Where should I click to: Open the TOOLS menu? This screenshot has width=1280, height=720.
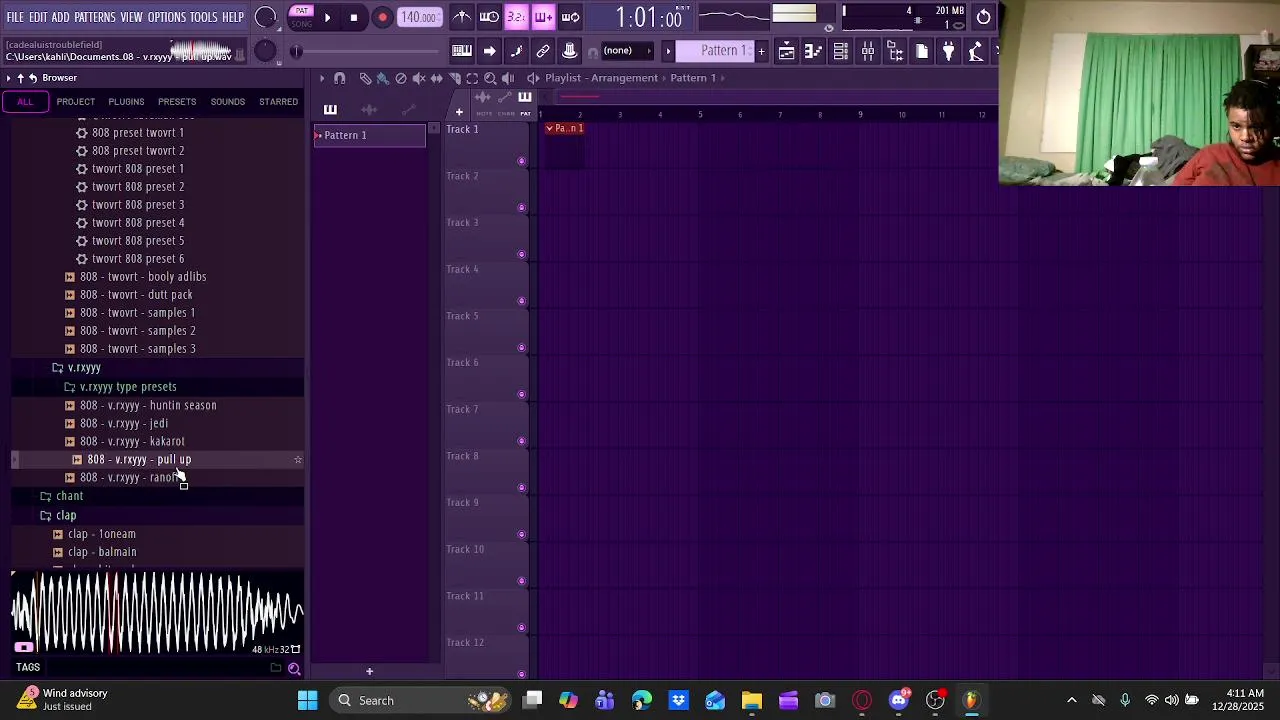204,17
